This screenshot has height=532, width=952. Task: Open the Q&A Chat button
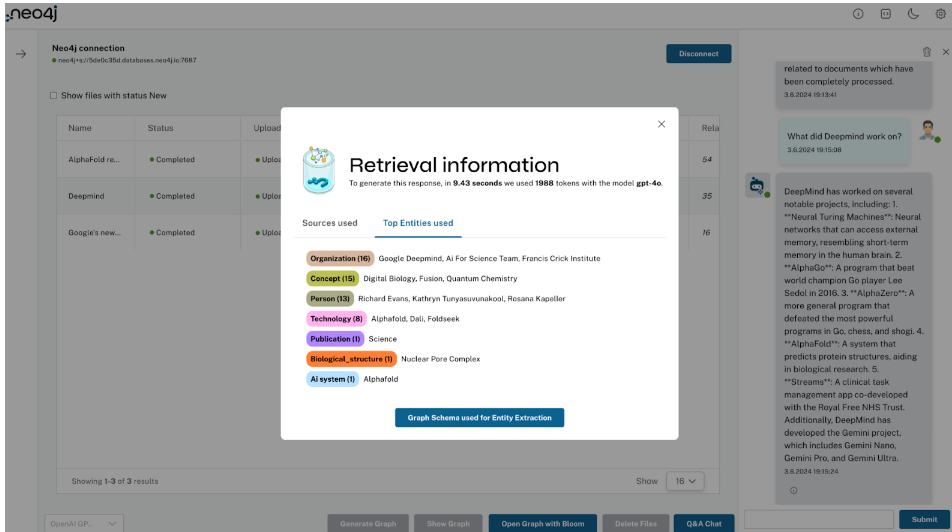click(704, 523)
